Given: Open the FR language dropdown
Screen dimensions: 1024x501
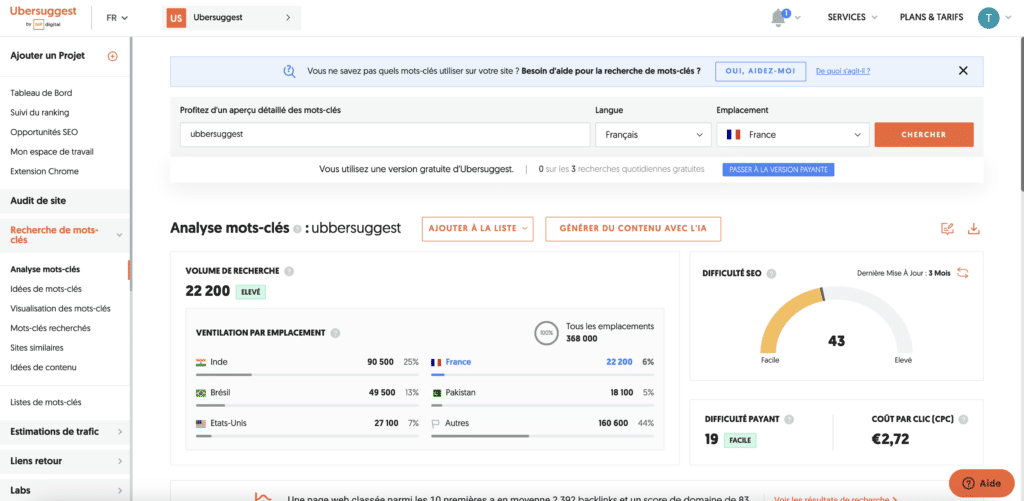Looking at the screenshot, I should tap(117, 18).
